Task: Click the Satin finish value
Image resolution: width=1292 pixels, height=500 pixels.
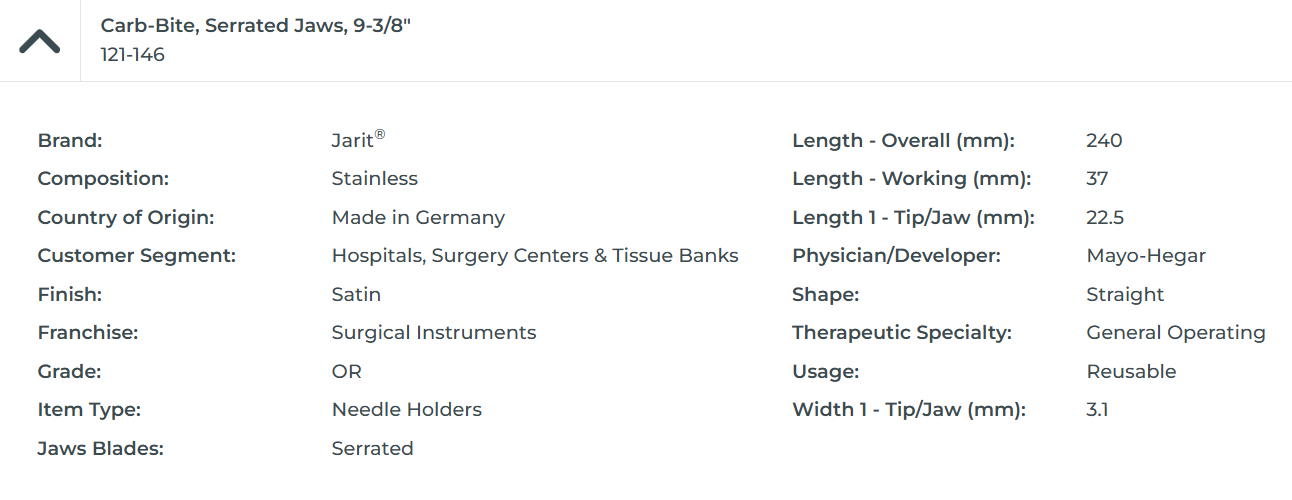Action: [356, 294]
